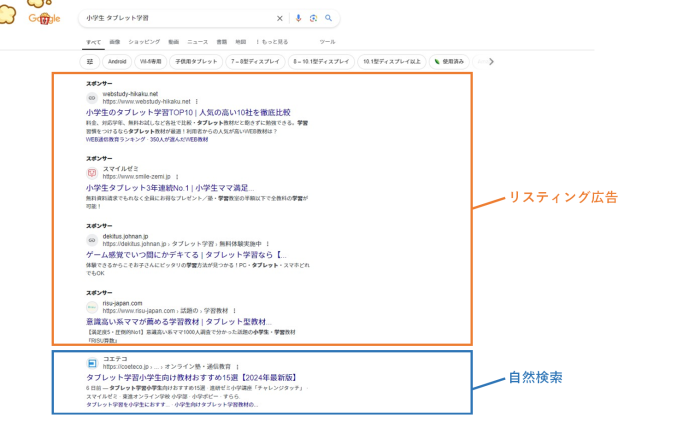The image size is (700, 421).
Task: Open ad 小学生のタブレット学習TOP10 link
Action: click(x=188, y=113)
